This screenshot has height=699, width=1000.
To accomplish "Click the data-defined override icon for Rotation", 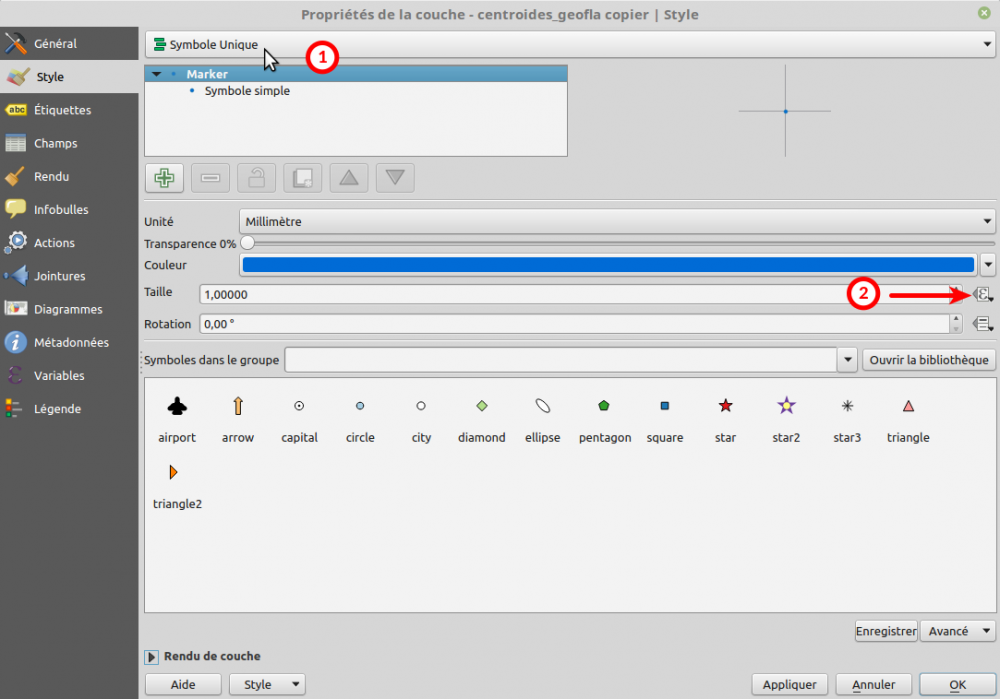I will pyautogui.click(x=983, y=324).
